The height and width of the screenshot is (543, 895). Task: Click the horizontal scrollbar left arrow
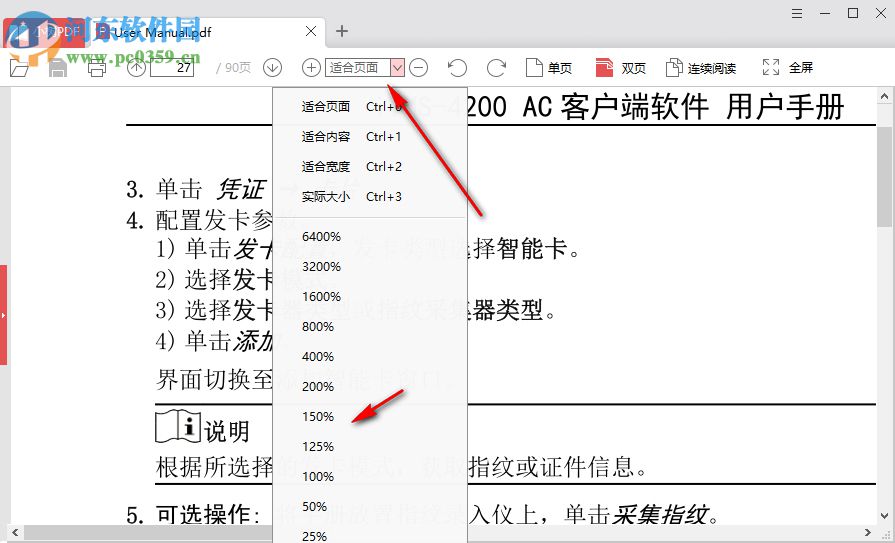click(x=15, y=533)
